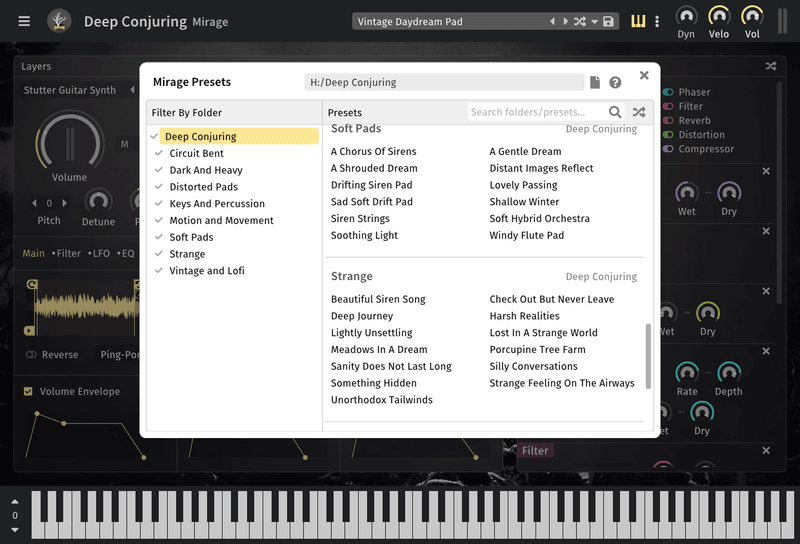
Task: Click the presets list vertical scrollbar
Action: (x=648, y=355)
